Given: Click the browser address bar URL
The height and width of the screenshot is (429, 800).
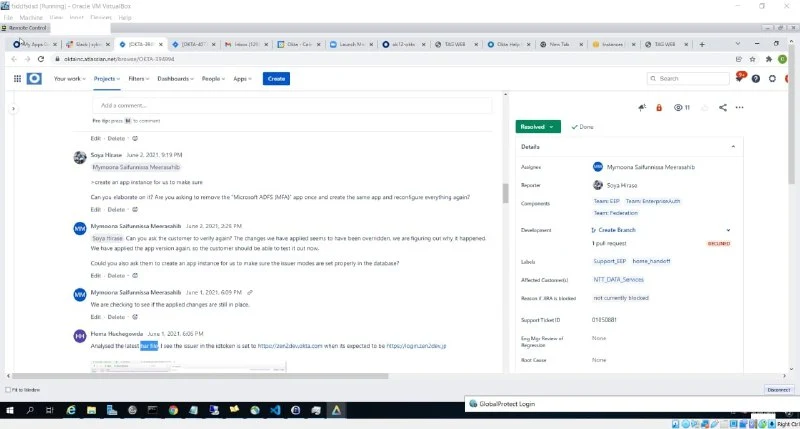Looking at the screenshot, I should click(x=119, y=59).
